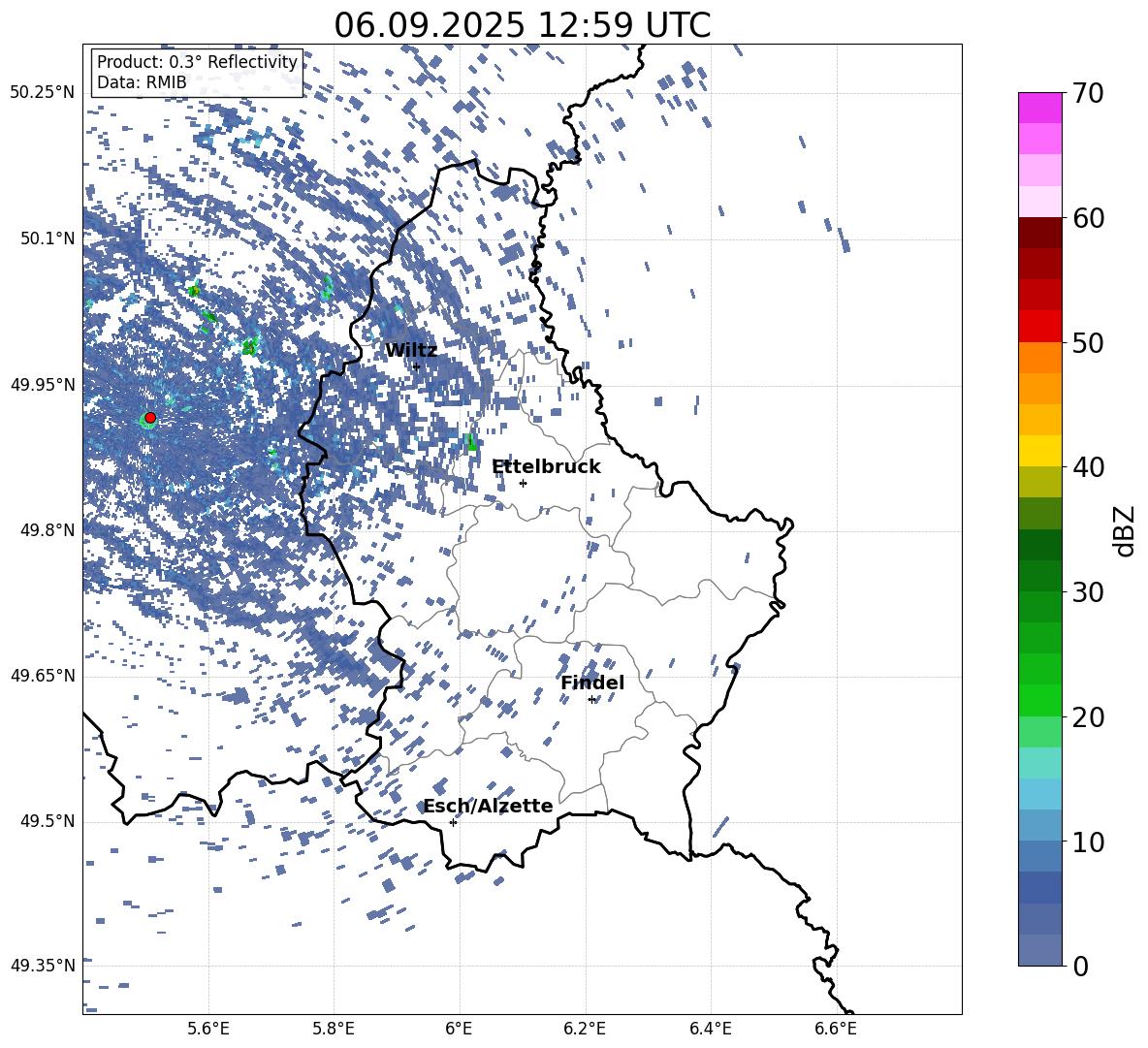Click the latitude label 50.1°N
Image resolution: width=1148 pixels, height=1048 pixels.
click(x=48, y=238)
